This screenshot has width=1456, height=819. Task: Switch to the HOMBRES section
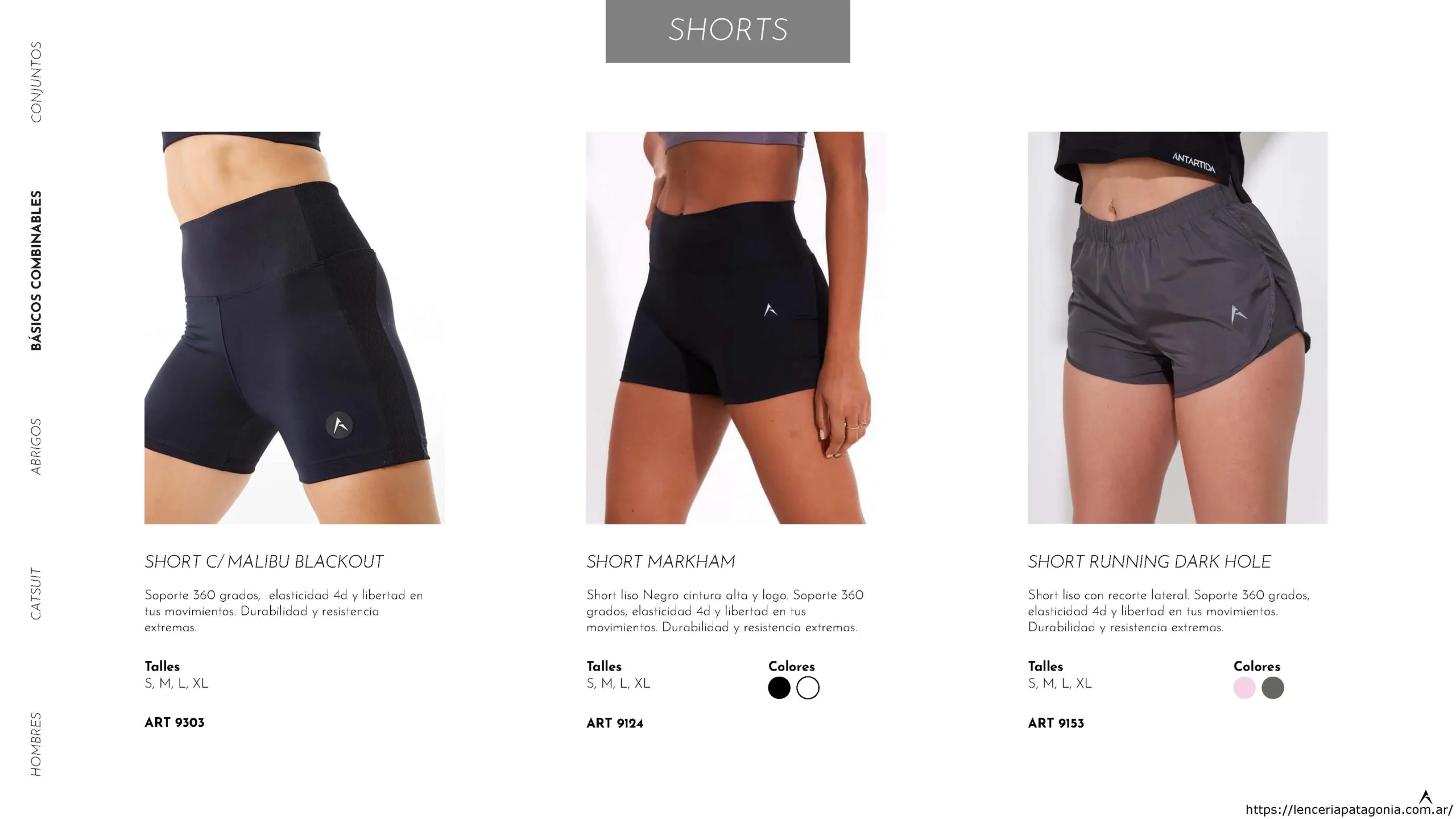[36, 744]
